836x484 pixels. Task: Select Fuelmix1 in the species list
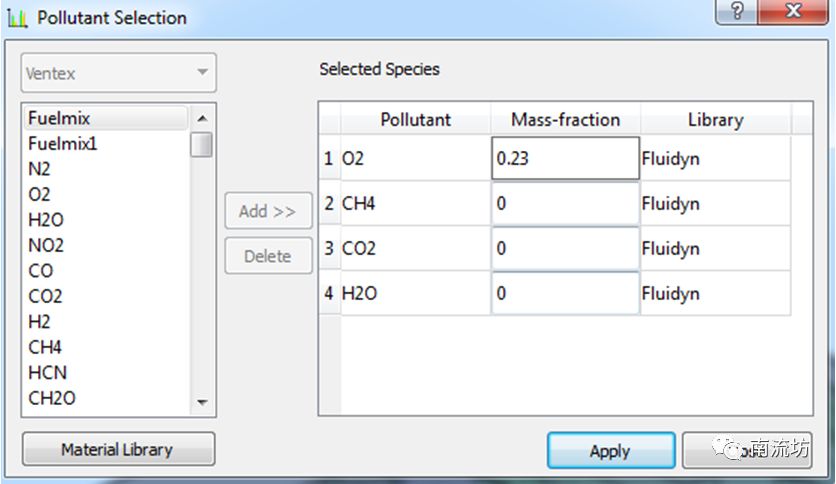point(63,143)
